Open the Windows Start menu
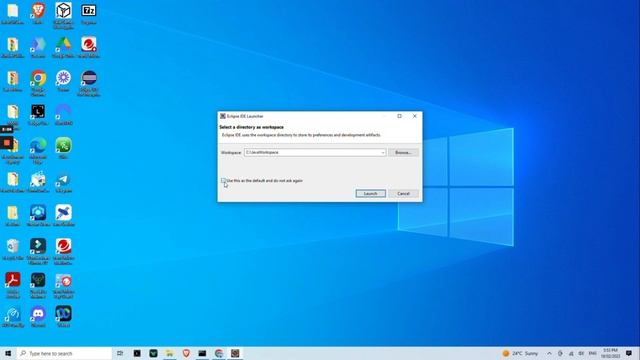Viewport: 640px width, 360px height. (x=8, y=353)
